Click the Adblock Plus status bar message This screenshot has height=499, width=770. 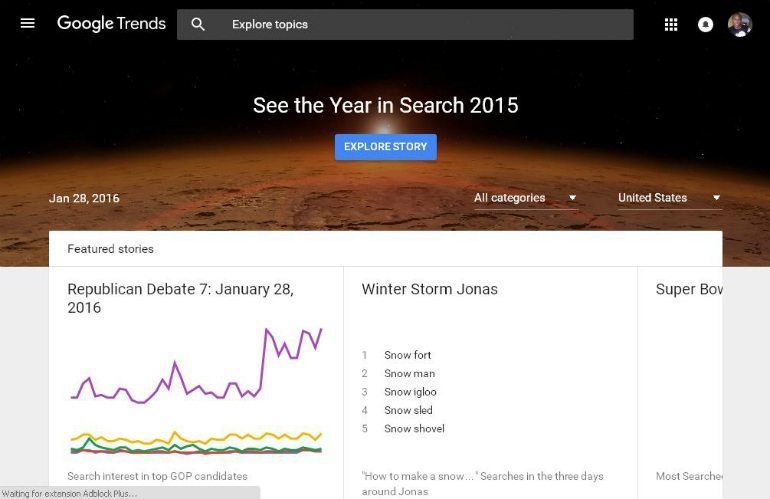pyautogui.click(x=69, y=494)
